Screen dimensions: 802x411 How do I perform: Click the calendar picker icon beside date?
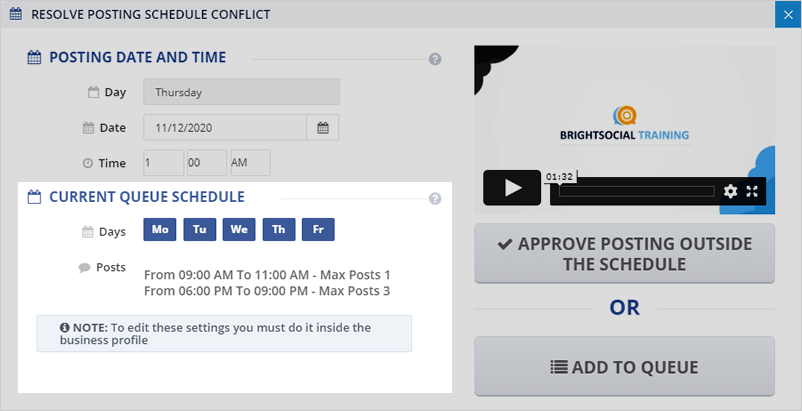click(x=323, y=128)
